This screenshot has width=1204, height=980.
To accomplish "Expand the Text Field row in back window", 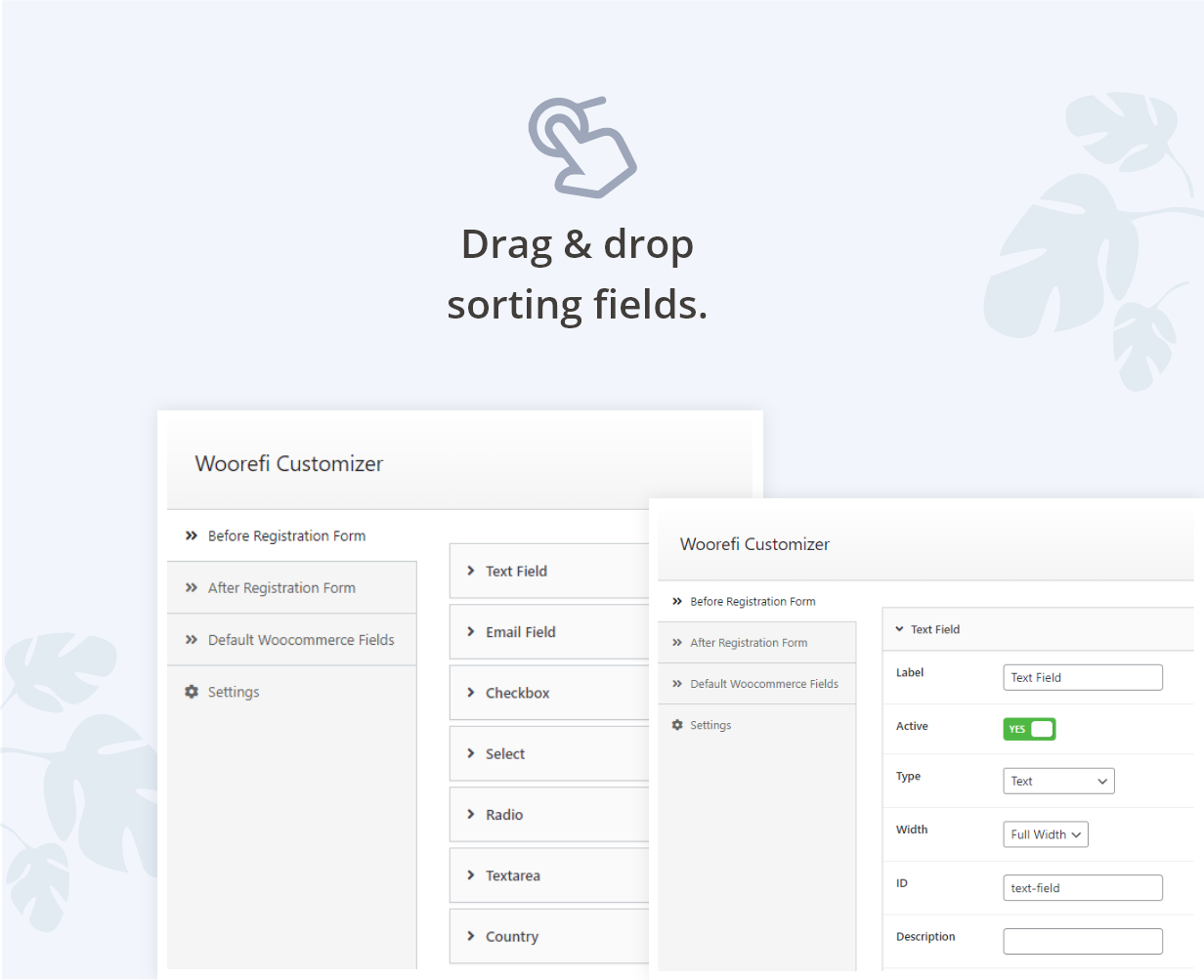I will point(549,571).
